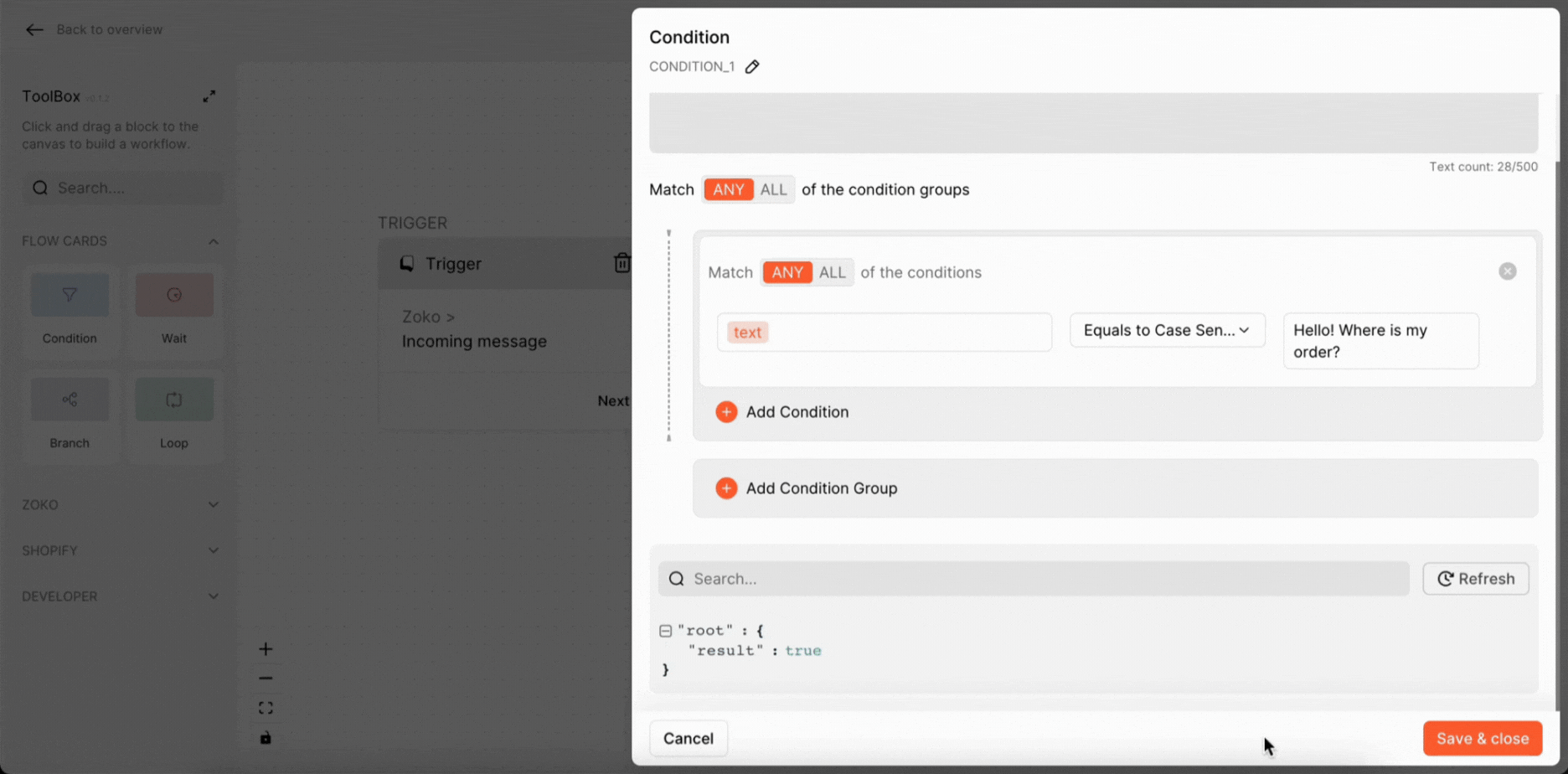Click Add Condition
Screen dimensions: 1568x774
(x=782, y=412)
